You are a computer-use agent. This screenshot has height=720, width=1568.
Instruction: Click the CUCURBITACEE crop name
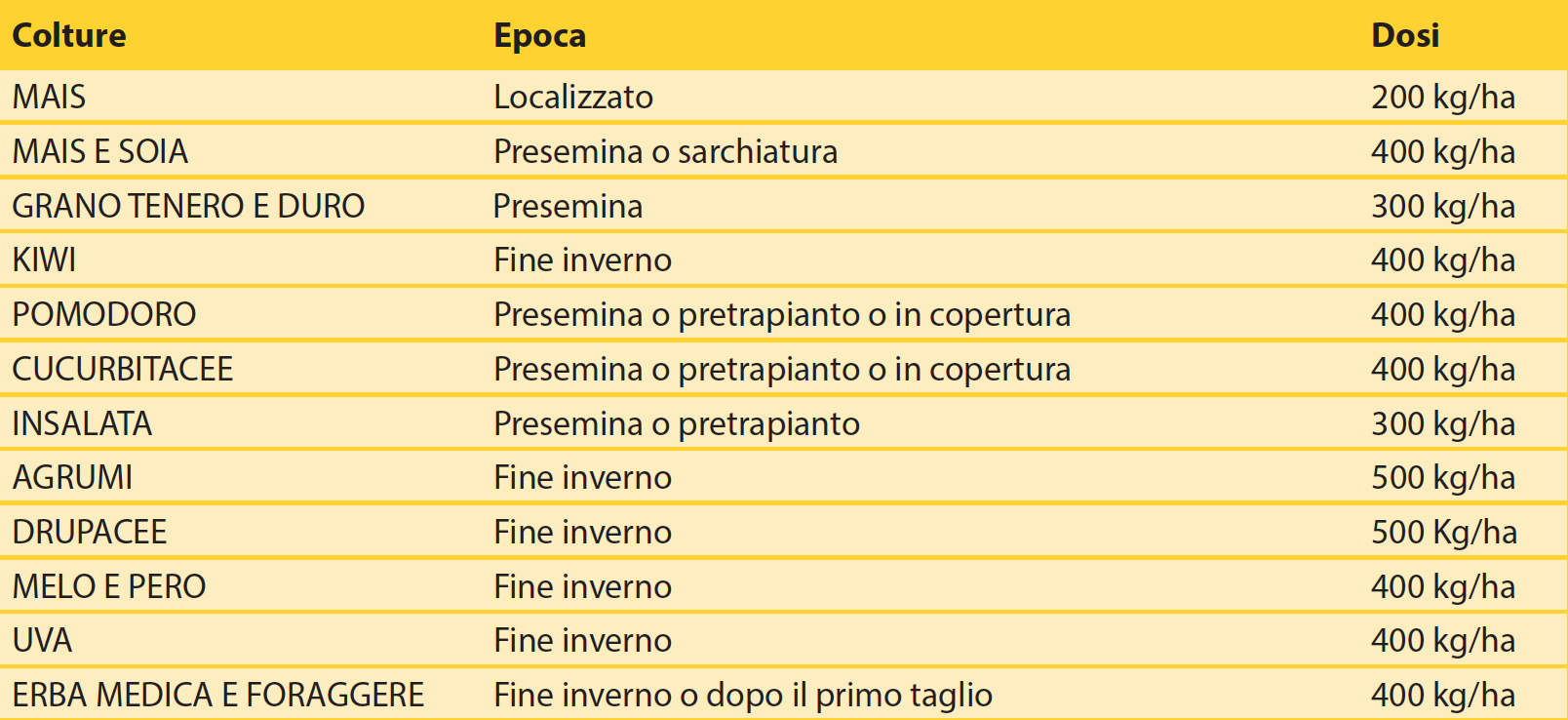(x=123, y=369)
